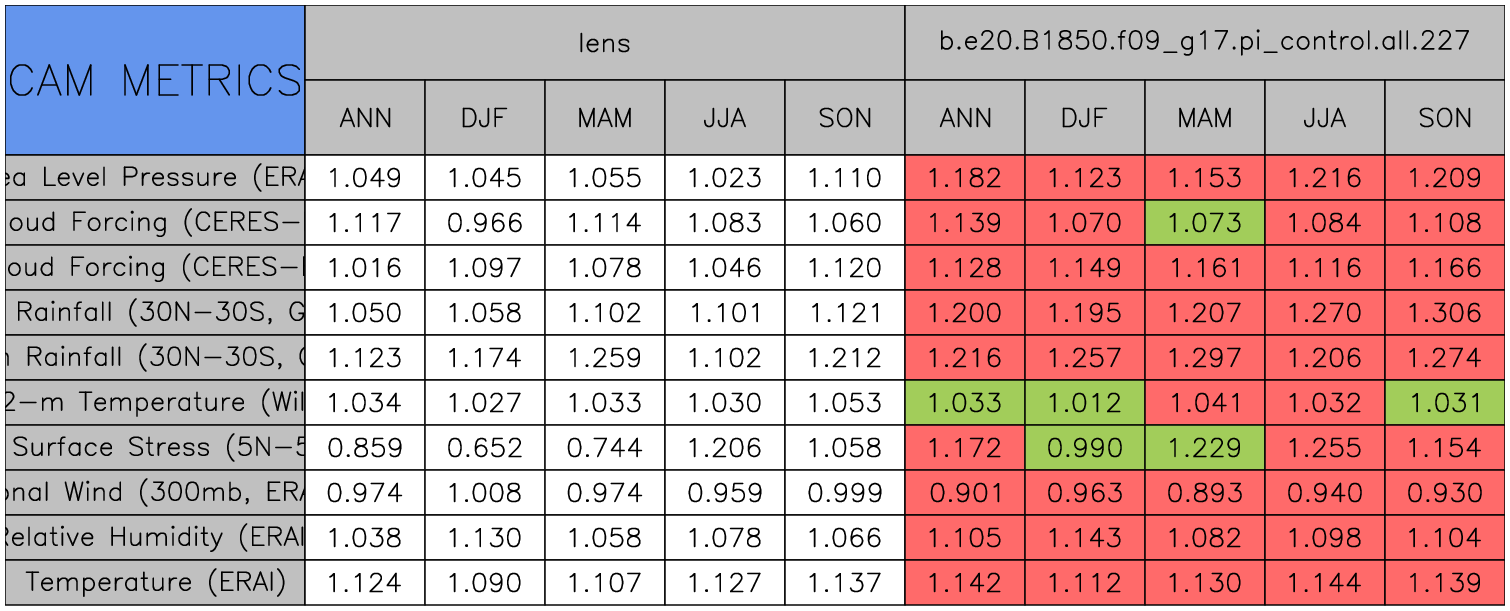Select the Relative Humidity (ERAI) row label
The image size is (1510, 611).
pos(155,538)
